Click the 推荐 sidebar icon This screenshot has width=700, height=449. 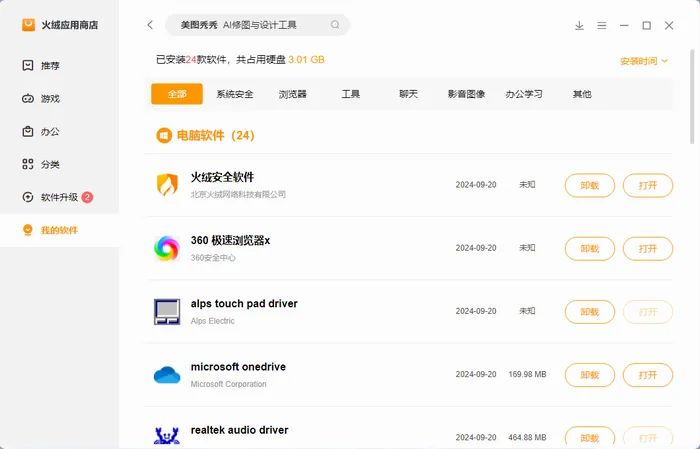28,66
